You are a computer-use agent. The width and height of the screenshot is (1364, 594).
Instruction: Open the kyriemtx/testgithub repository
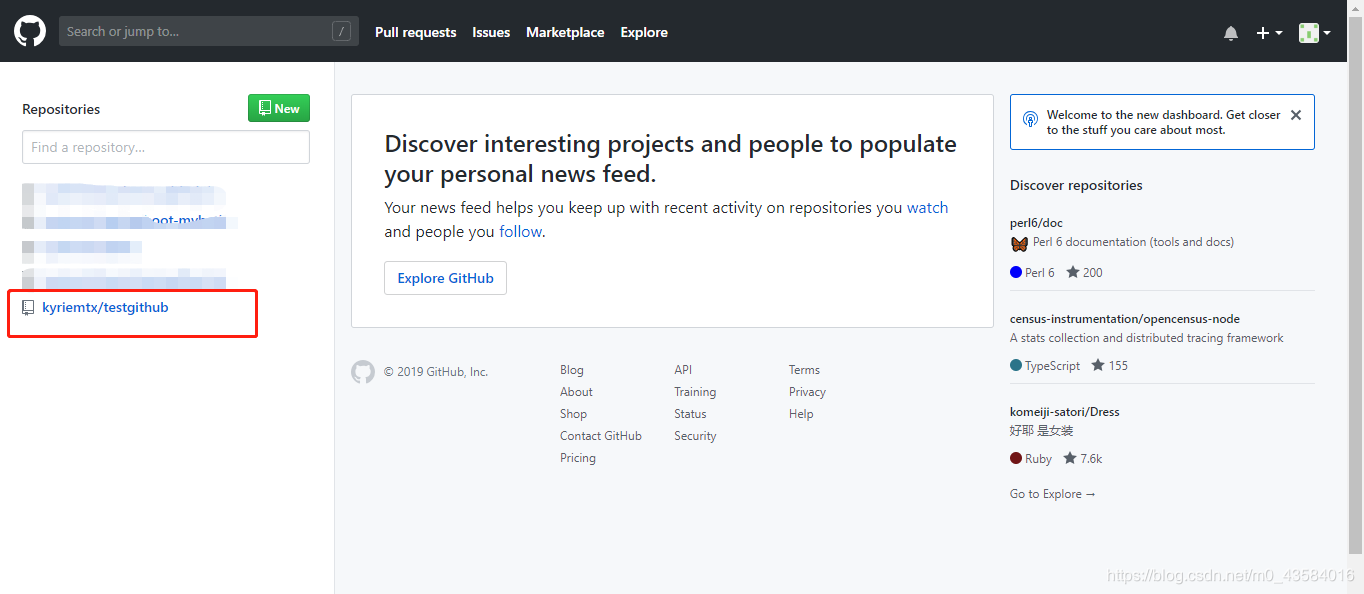[x=105, y=308]
